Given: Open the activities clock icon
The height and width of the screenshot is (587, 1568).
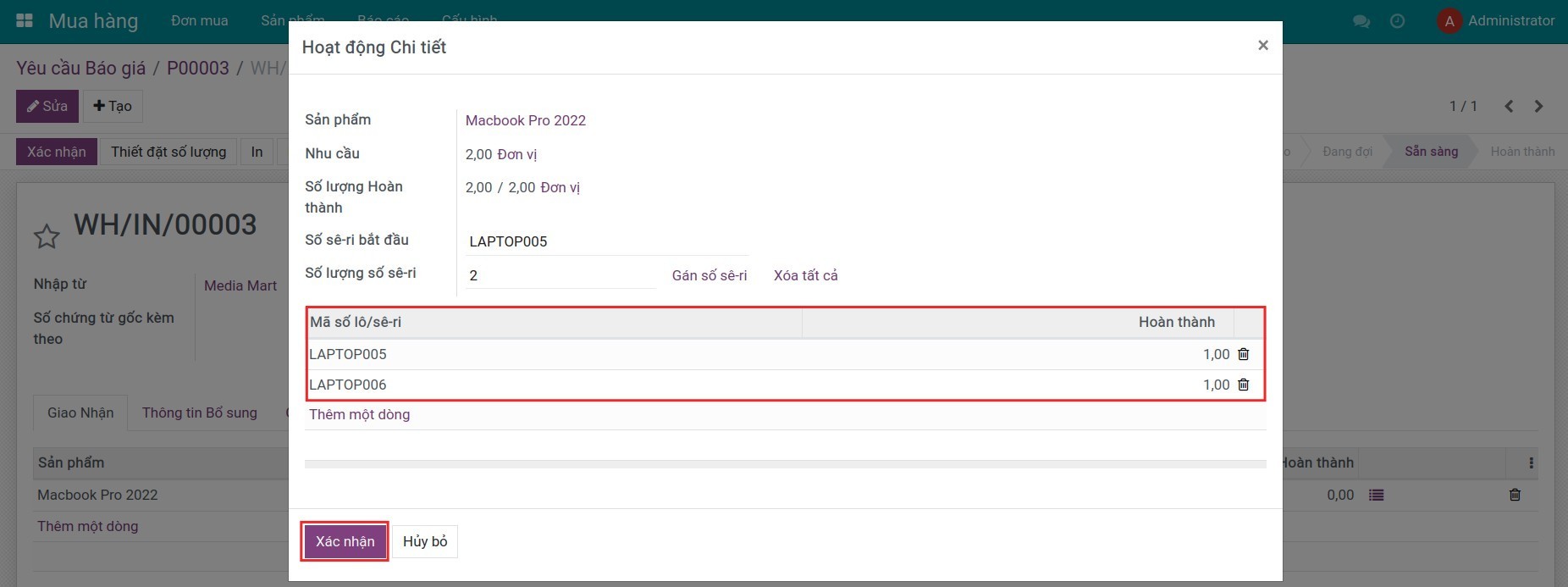Looking at the screenshot, I should point(1397,21).
